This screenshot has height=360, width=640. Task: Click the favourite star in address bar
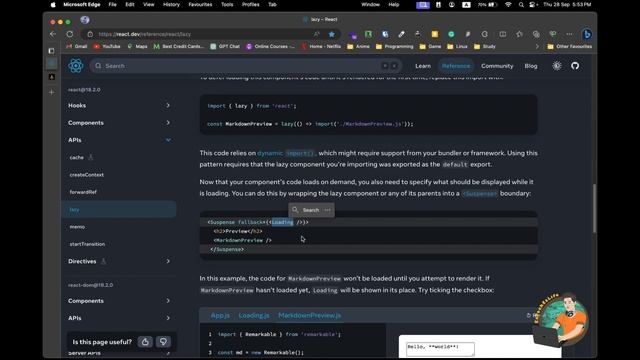[332, 34]
